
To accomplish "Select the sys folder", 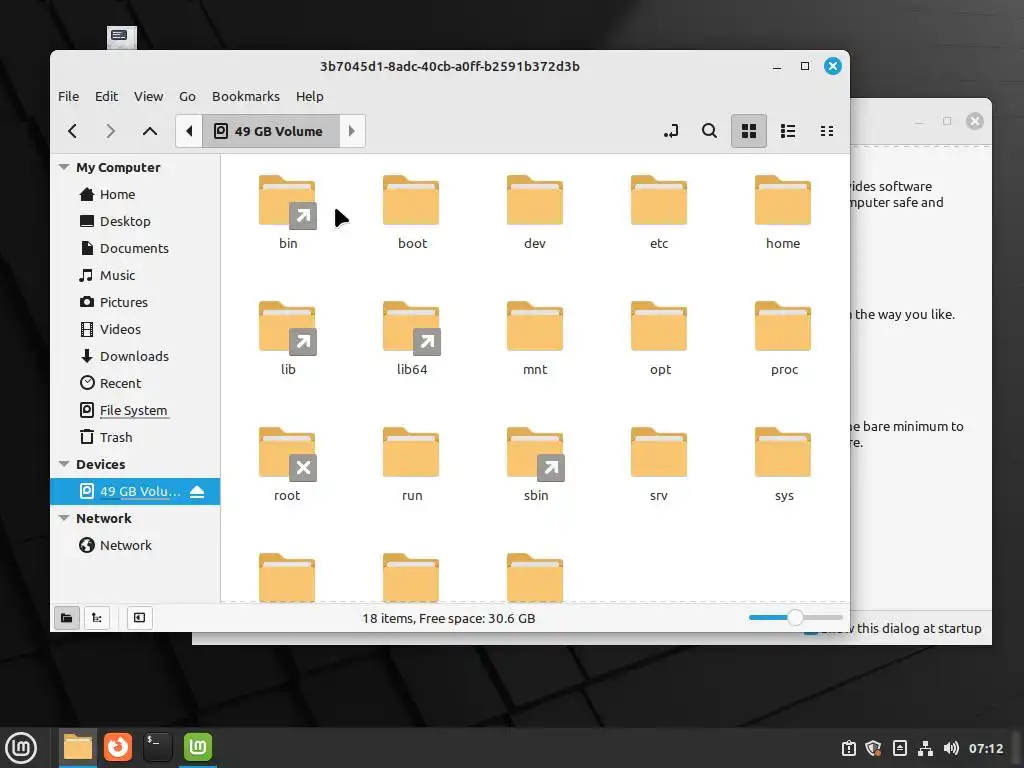I will pyautogui.click(x=783, y=464).
